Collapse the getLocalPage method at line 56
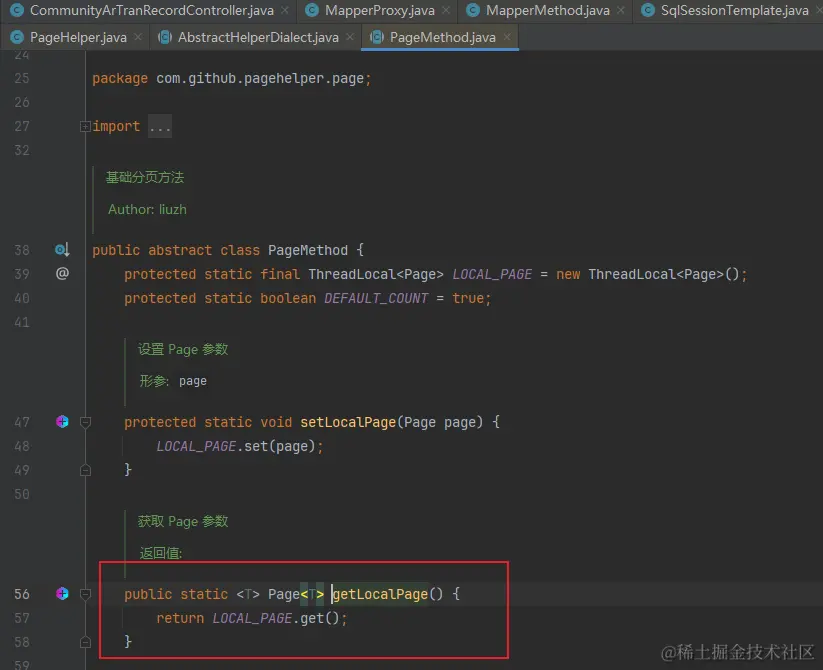Screen dimensions: 823x670 tap(85, 594)
